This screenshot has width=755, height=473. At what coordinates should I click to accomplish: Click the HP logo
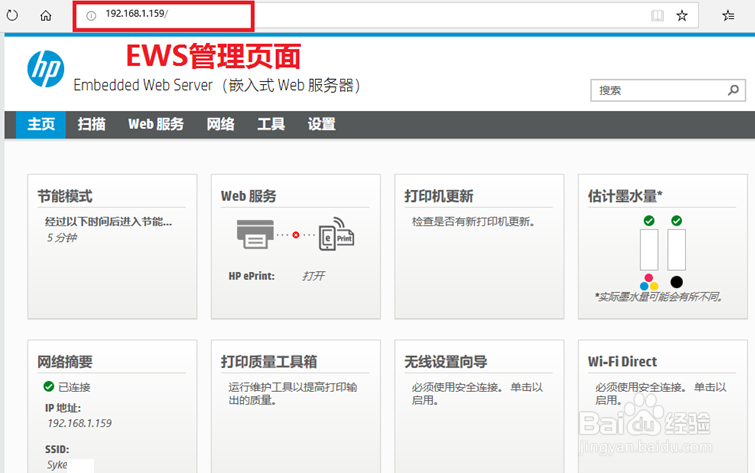46,69
